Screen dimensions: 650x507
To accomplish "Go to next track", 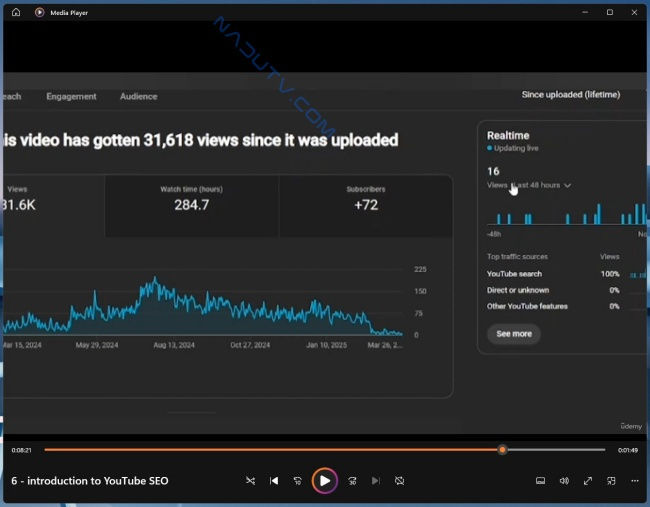I will 376,481.
